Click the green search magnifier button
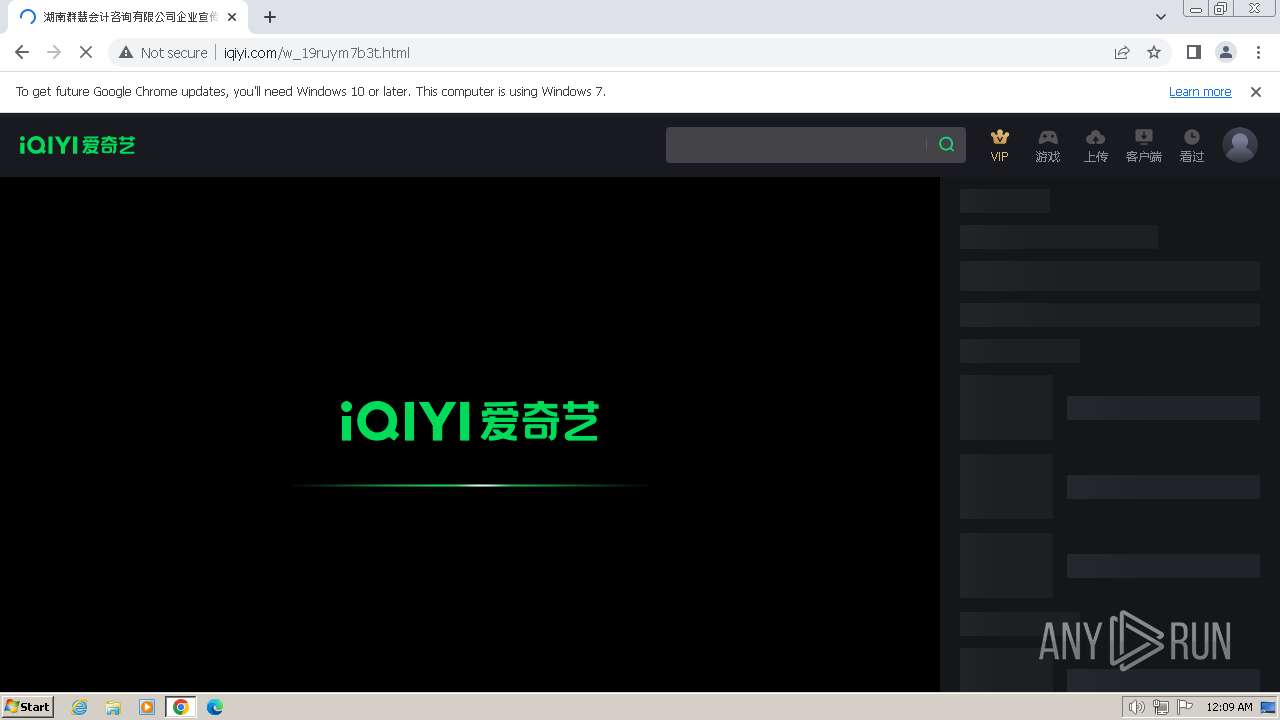The height and width of the screenshot is (720, 1280). (946, 145)
